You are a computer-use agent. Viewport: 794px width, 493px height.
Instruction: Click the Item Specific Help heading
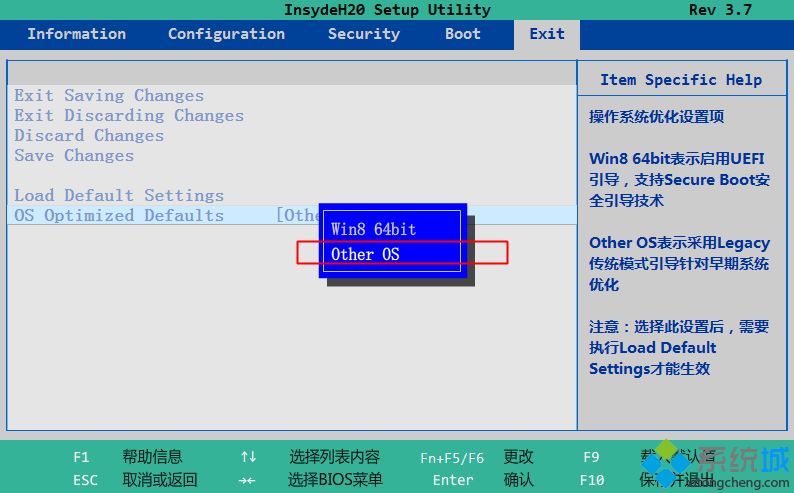click(681, 80)
